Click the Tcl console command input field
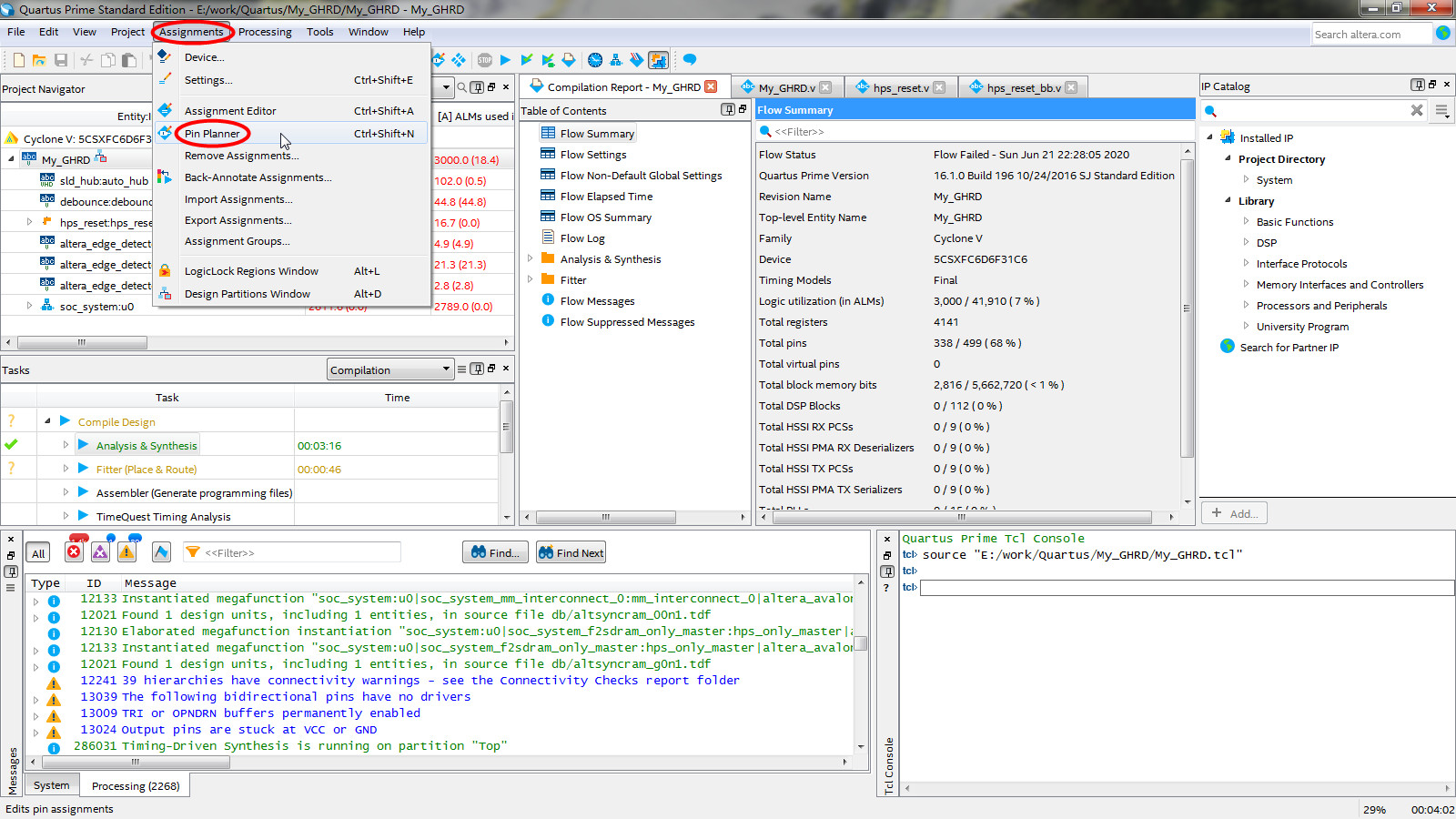Screen dimensions: 1456x819 tap(1187, 587)
